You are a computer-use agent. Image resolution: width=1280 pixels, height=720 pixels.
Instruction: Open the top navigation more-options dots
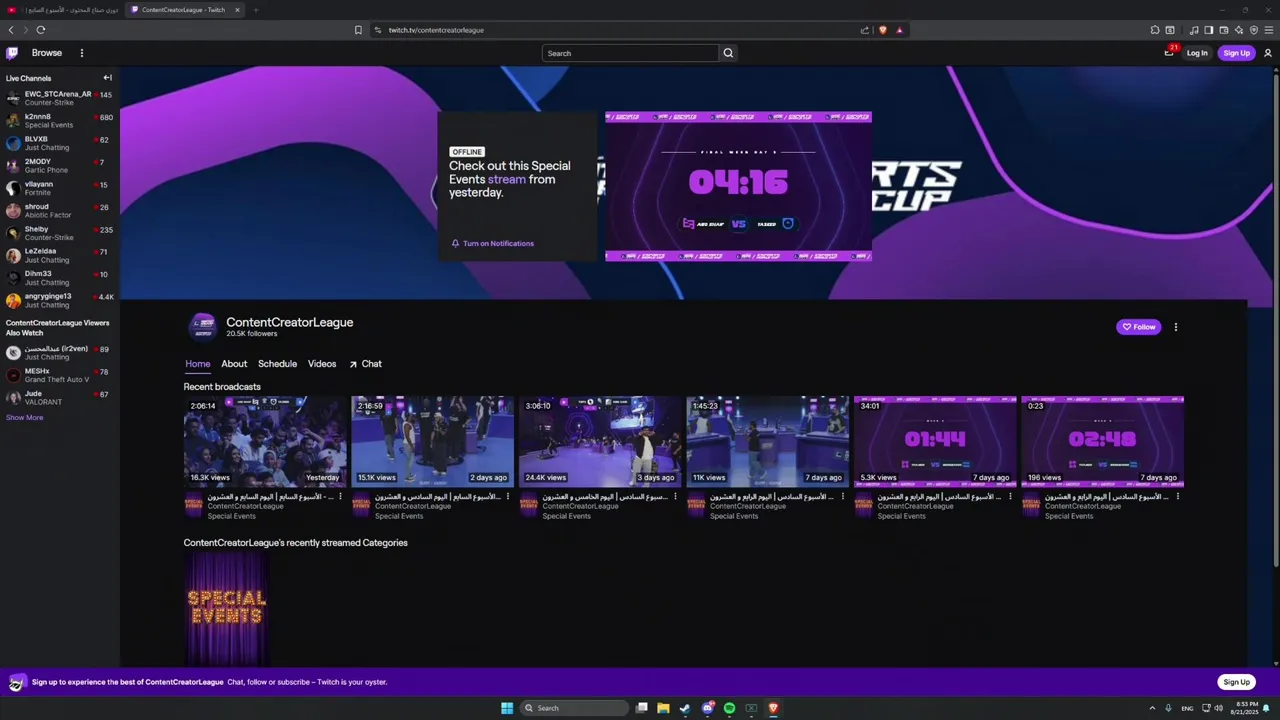pyautogui.click(x=82, y=53)
